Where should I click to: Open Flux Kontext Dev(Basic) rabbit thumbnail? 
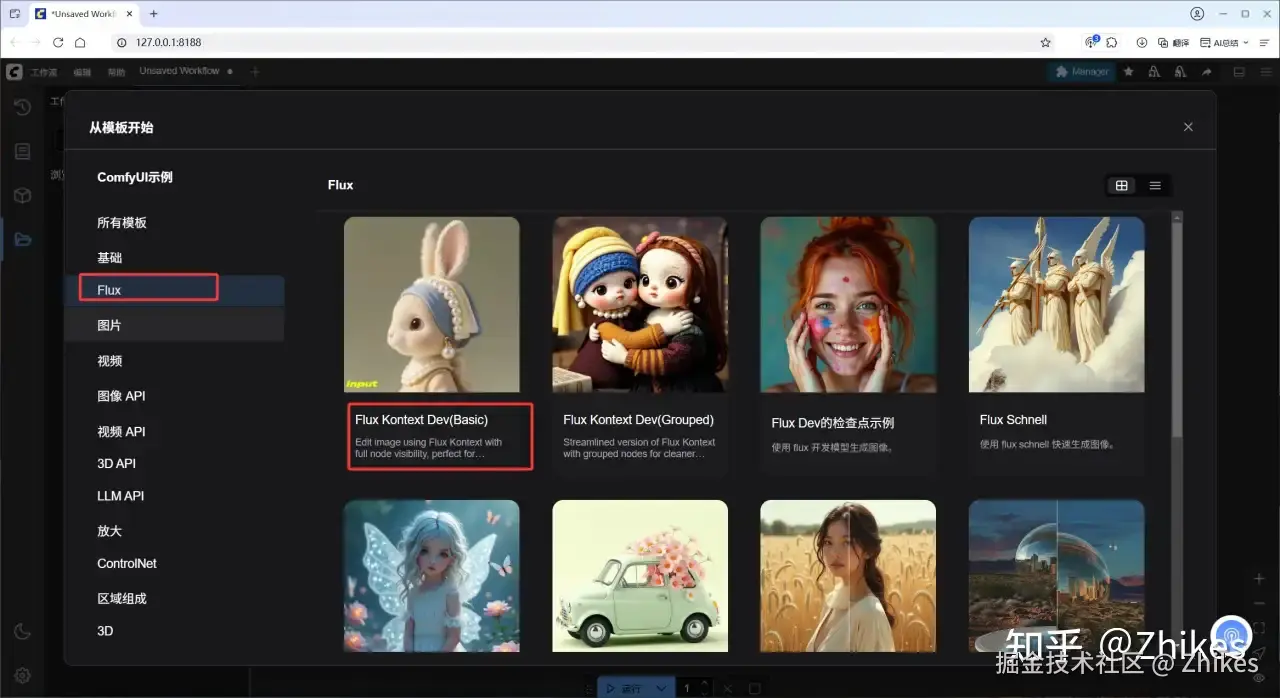pos(432,304)
